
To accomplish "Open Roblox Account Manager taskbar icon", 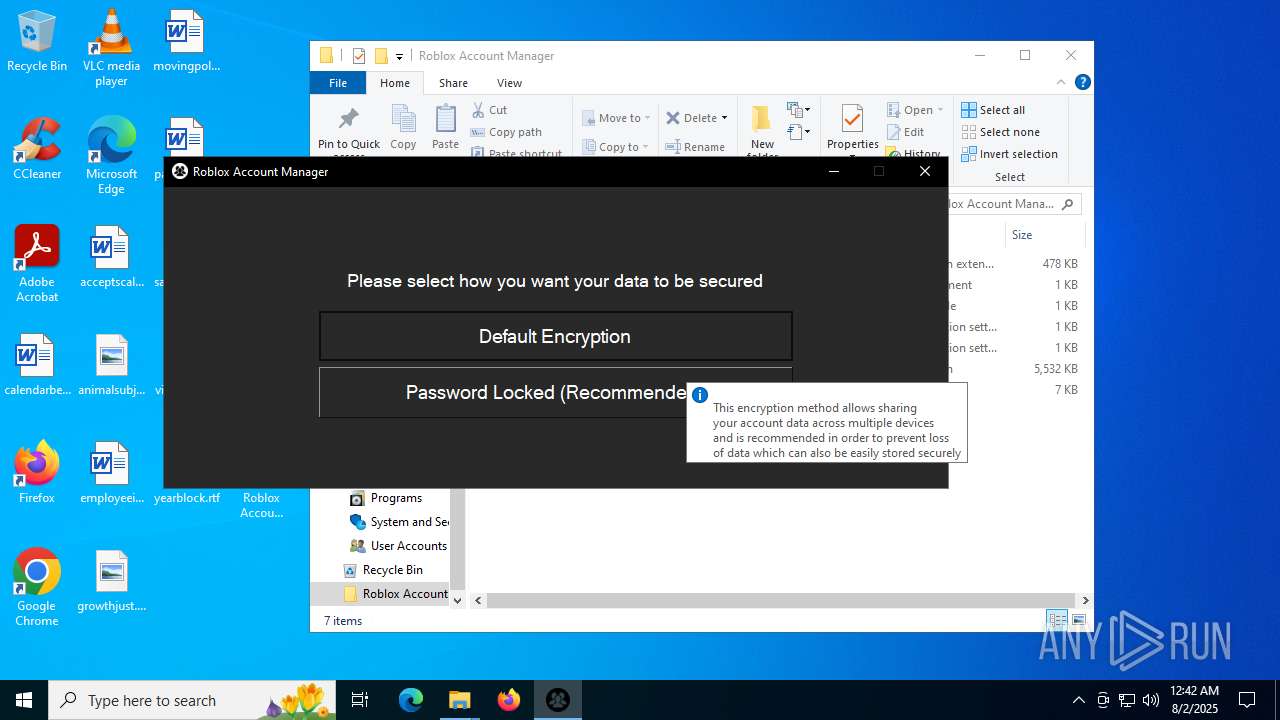I will point(558,700).
